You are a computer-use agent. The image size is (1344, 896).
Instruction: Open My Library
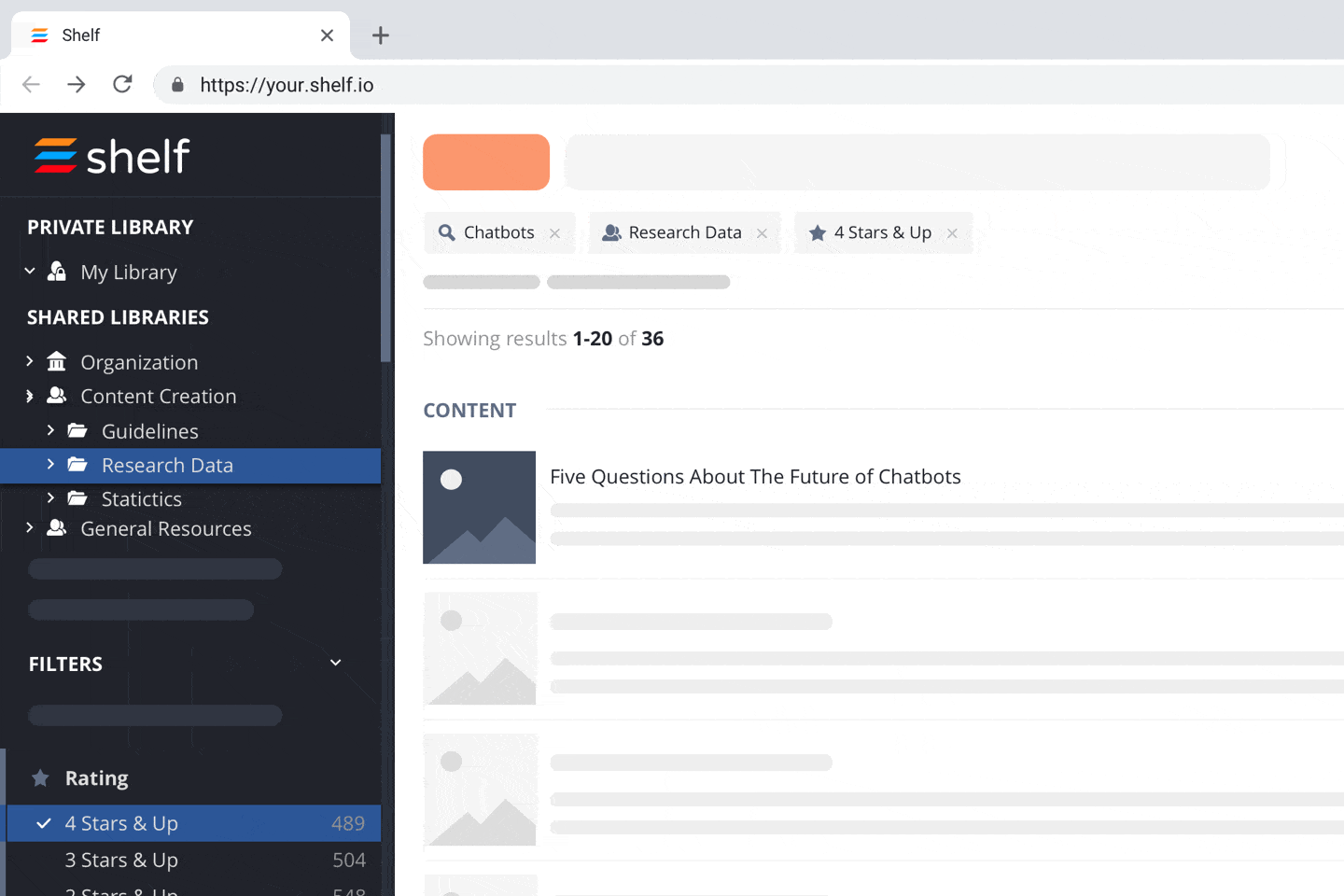[129, 273]
